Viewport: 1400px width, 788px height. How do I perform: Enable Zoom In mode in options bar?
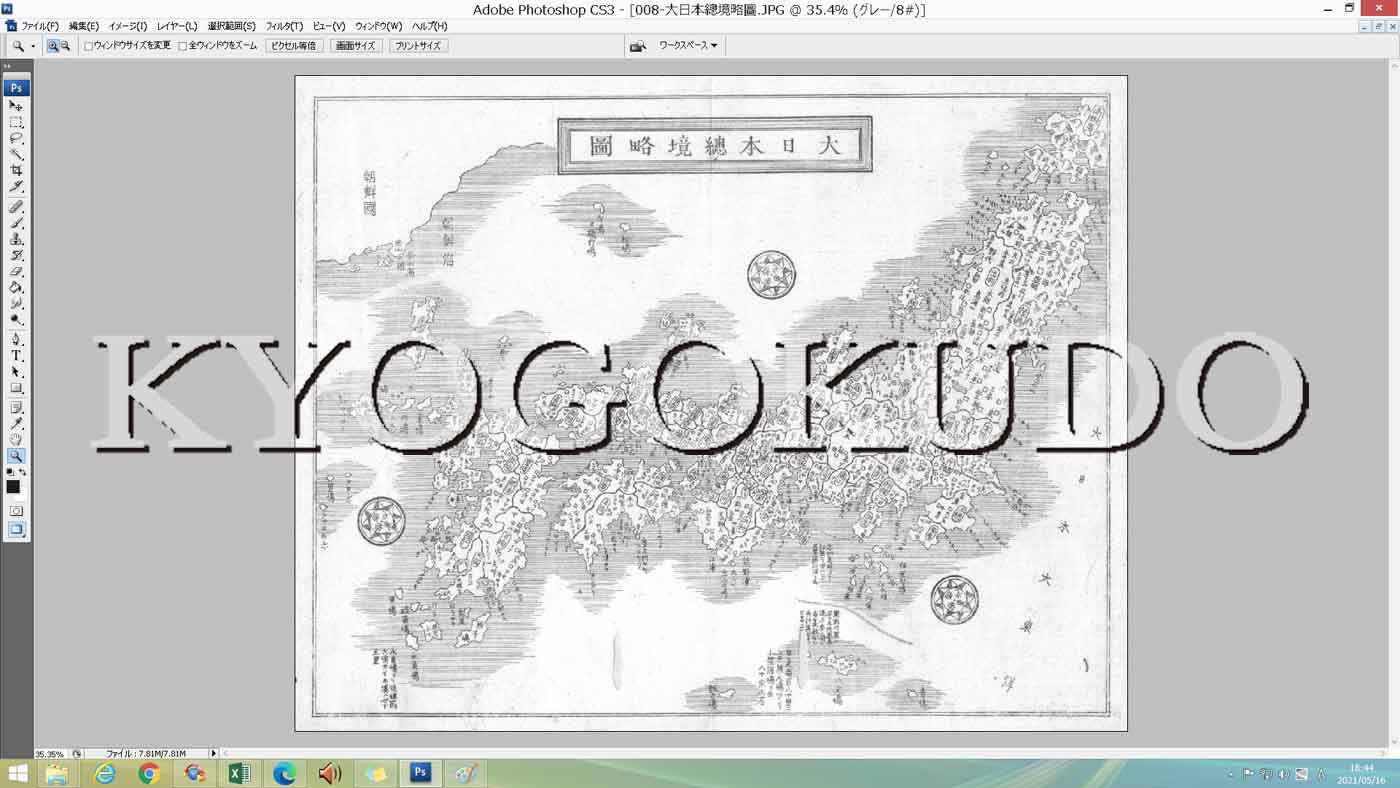[x=53, y=46]
